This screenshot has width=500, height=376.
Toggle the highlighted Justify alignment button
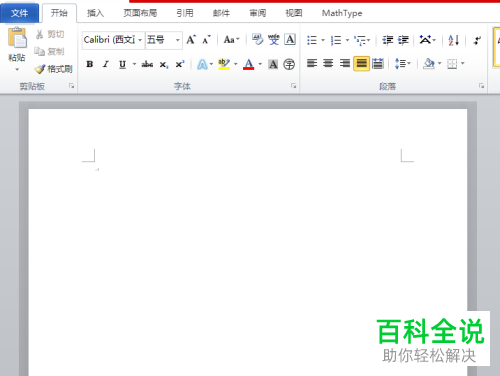(361, 63)
